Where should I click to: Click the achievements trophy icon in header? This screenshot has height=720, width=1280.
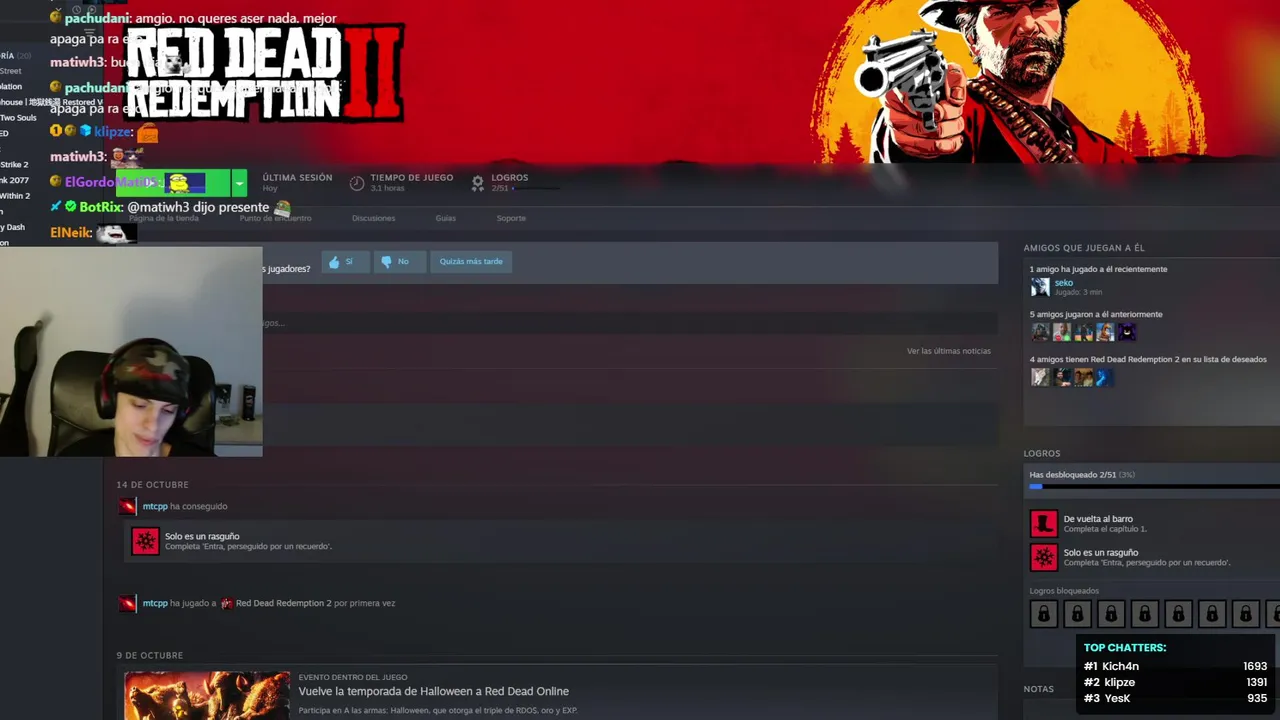click(478, 183)
